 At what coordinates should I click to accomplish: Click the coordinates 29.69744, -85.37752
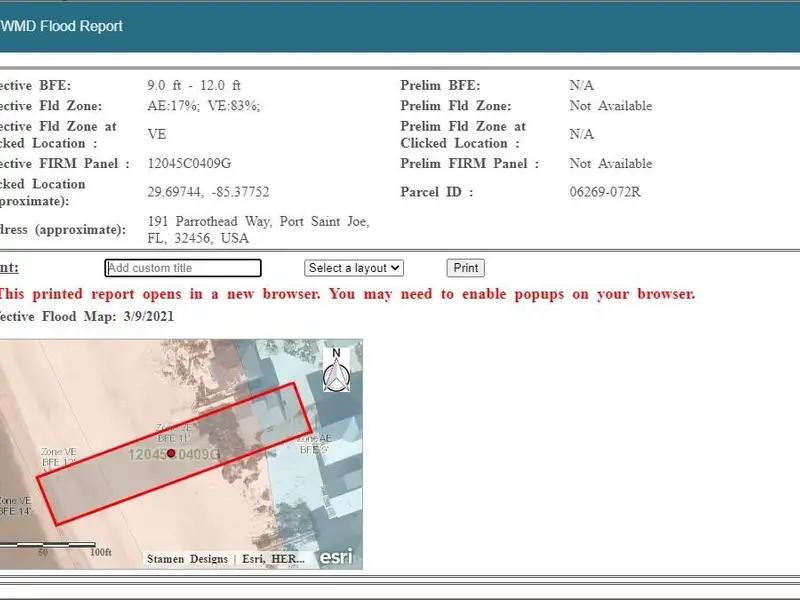(208, 192)
